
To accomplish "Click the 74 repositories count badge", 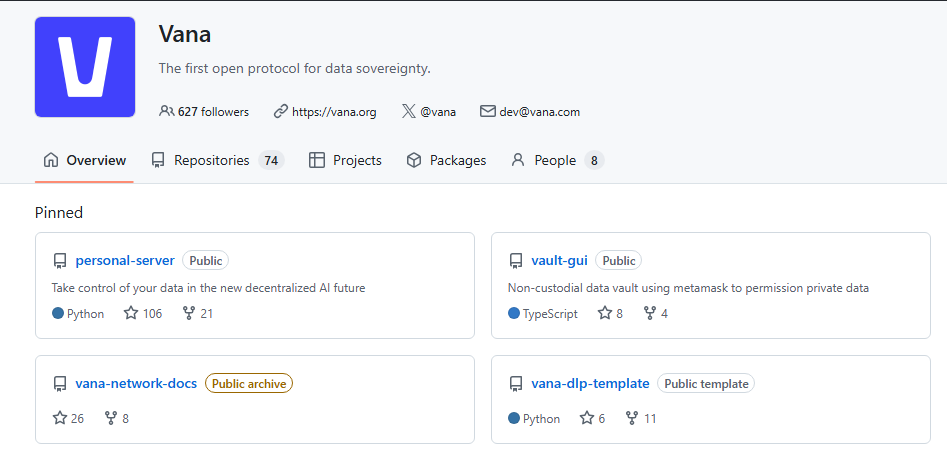I will pos(271,160).
